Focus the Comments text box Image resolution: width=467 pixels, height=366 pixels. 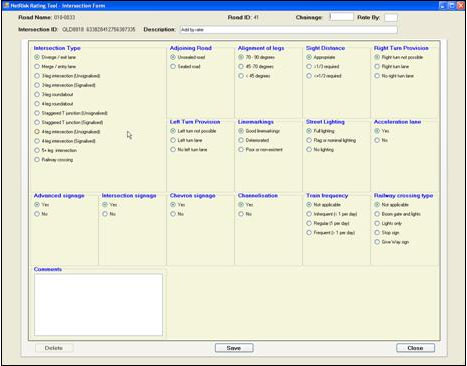click(98, 305)
